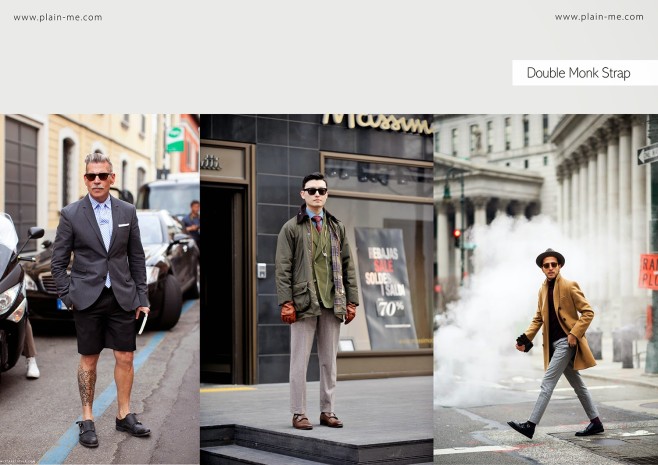Viewport: 658px width, 465px height.
Task: Click the top-left www.plain-me.com link
Action: 58,18
